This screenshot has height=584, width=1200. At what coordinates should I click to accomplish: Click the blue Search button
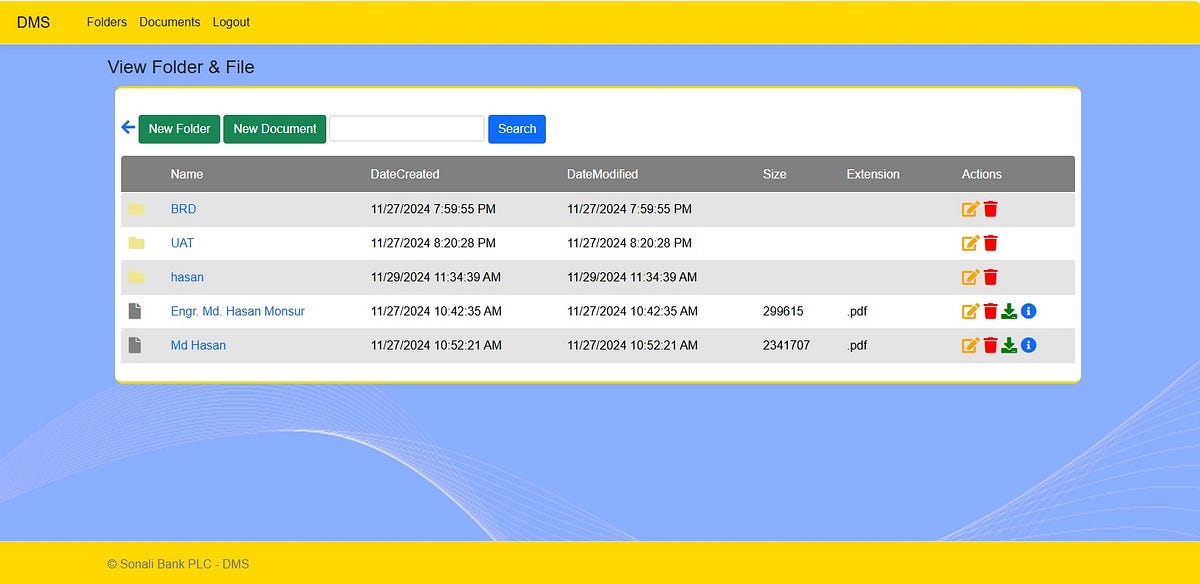[x=517, y=129]
